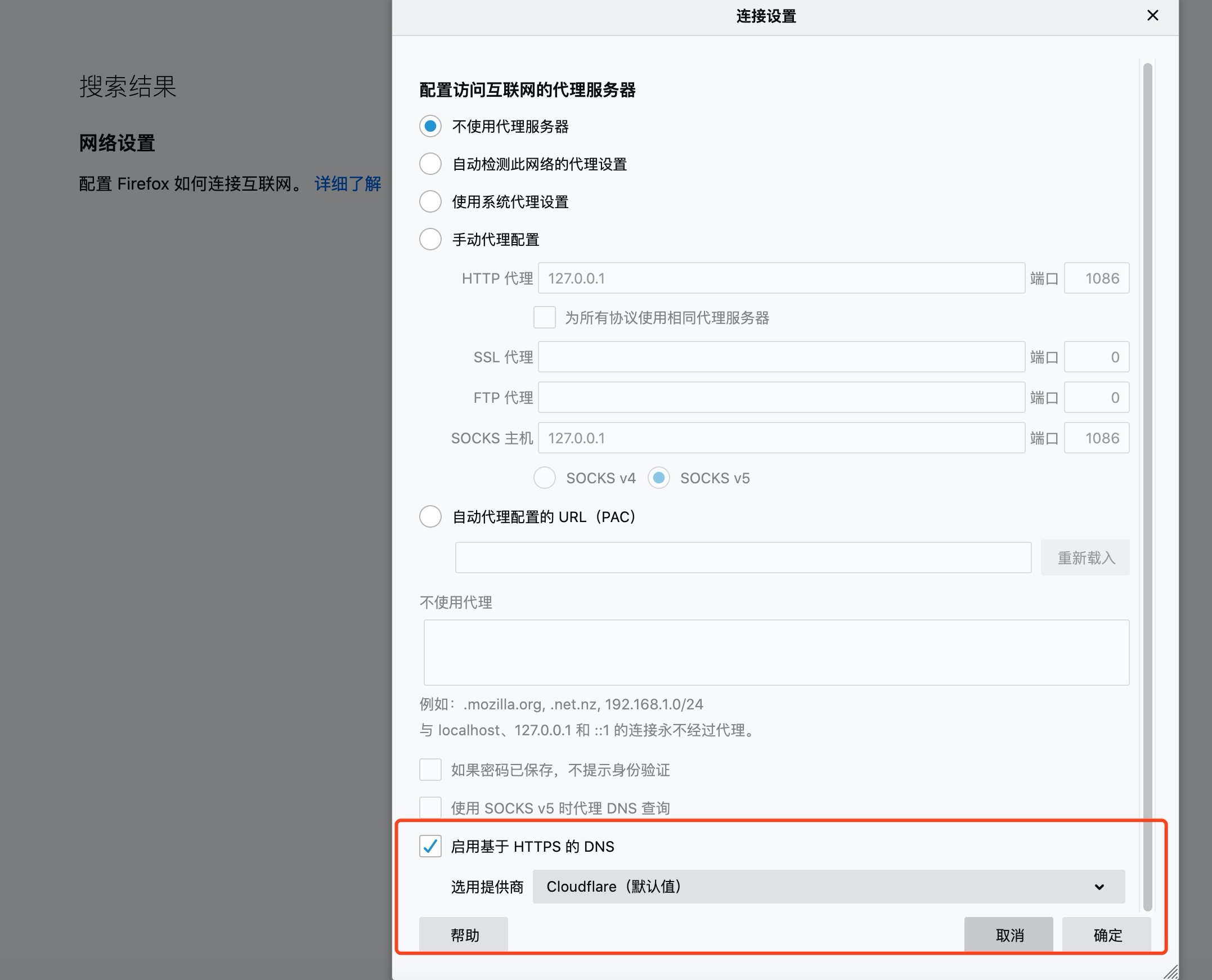Image resolution: width=1212 pixels, height=980 pixels.
Task: Click the 不使用代理 text area
Action: click(775, 653)
